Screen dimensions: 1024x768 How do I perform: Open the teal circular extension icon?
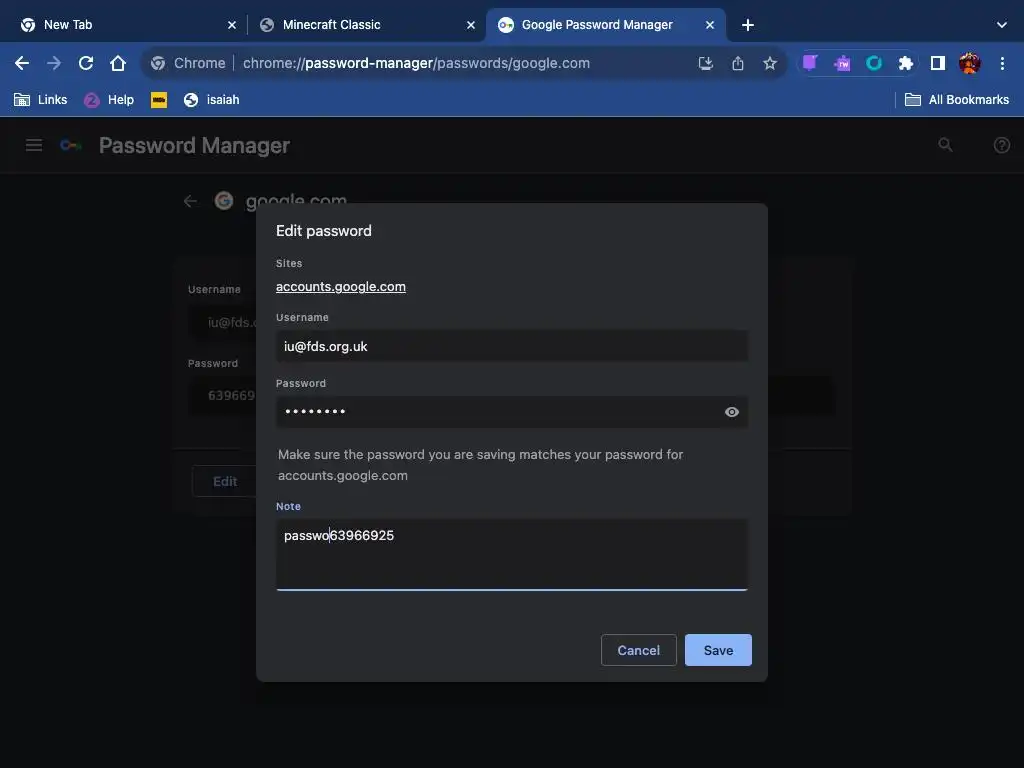pos(874,63)
